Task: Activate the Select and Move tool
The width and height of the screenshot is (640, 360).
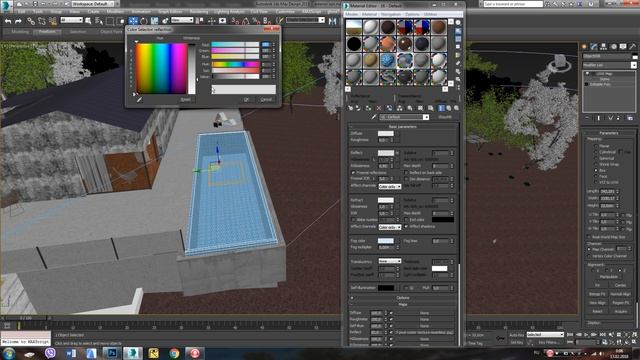Action: point(133,21)
